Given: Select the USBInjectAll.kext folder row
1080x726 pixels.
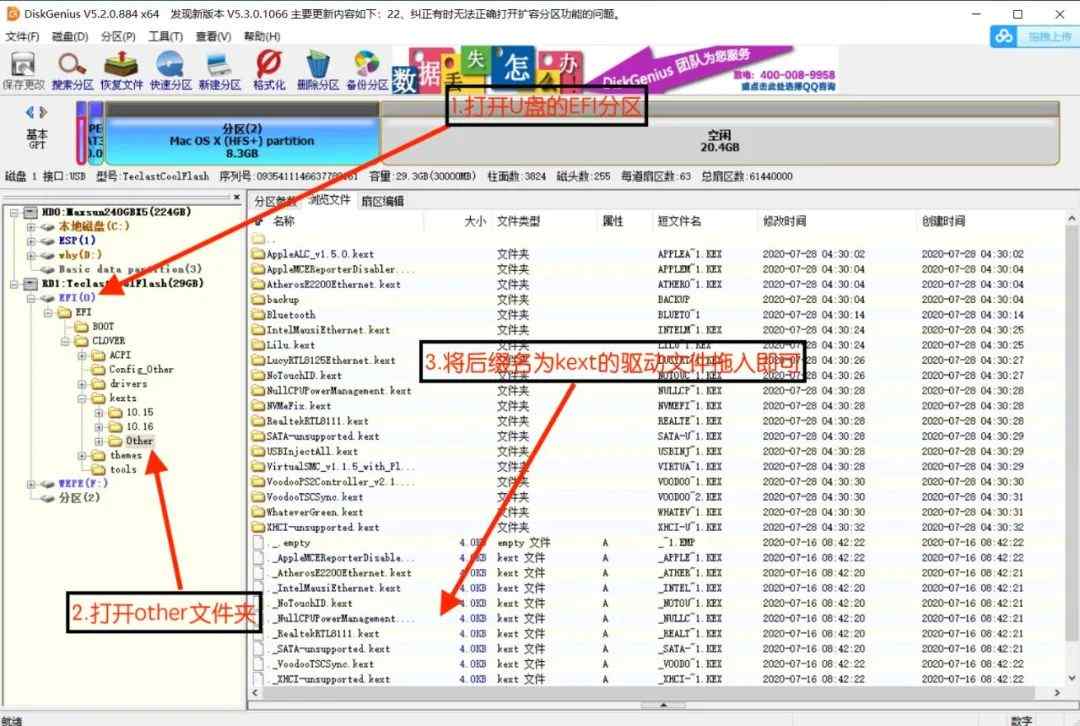Looking at the screenshot, I should (657, 451).
